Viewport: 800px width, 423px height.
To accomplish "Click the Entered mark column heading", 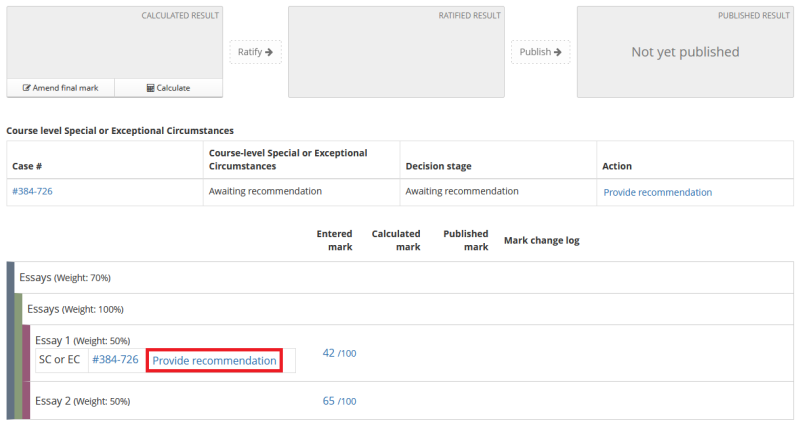I will [334, 240].
